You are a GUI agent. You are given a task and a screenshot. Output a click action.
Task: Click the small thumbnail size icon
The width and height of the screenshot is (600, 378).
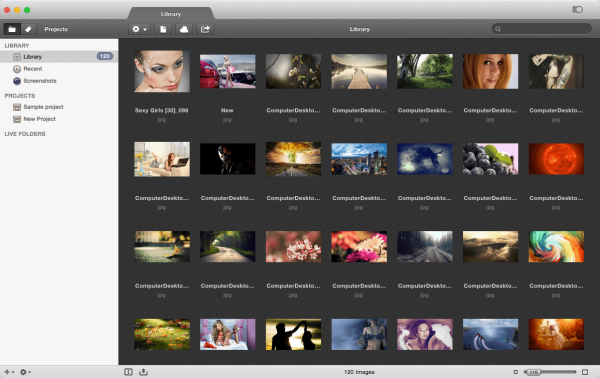(x=515, y=372)
